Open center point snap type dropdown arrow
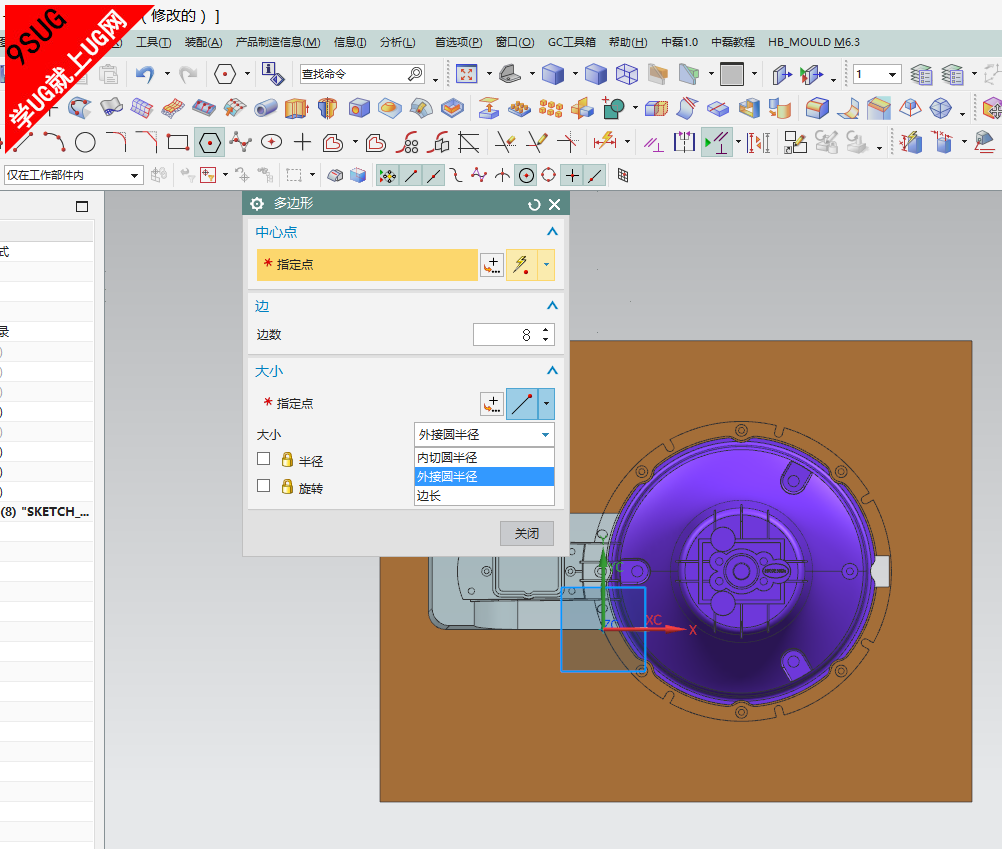 [546, 265]
